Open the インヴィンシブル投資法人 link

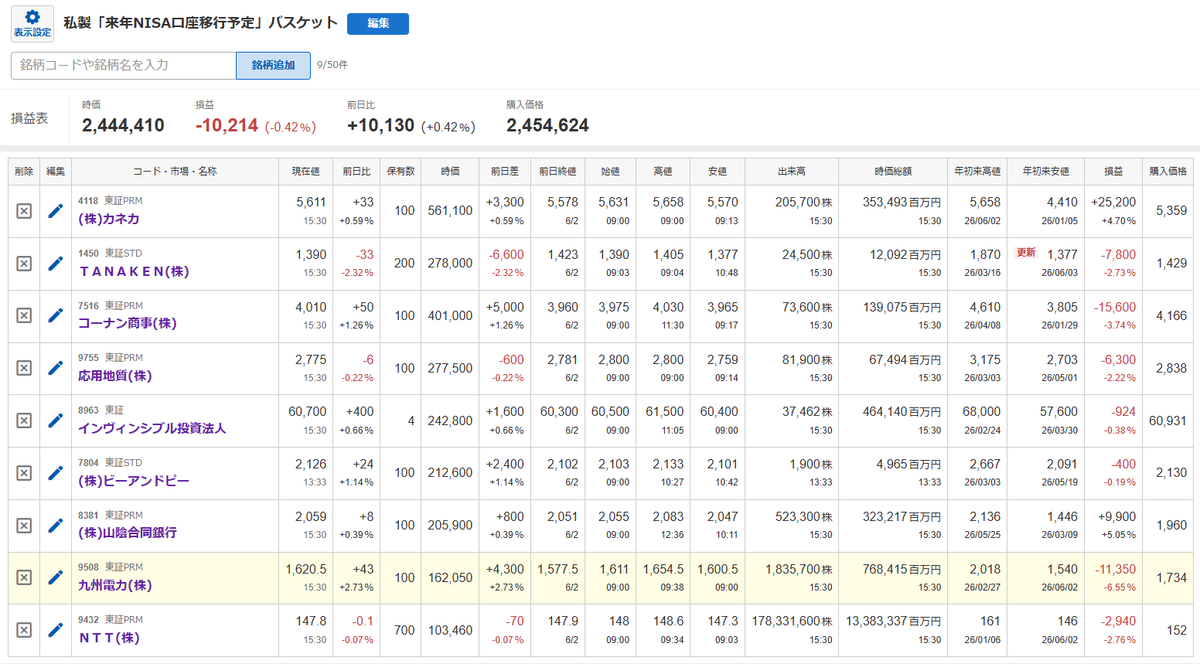(152, 428)
